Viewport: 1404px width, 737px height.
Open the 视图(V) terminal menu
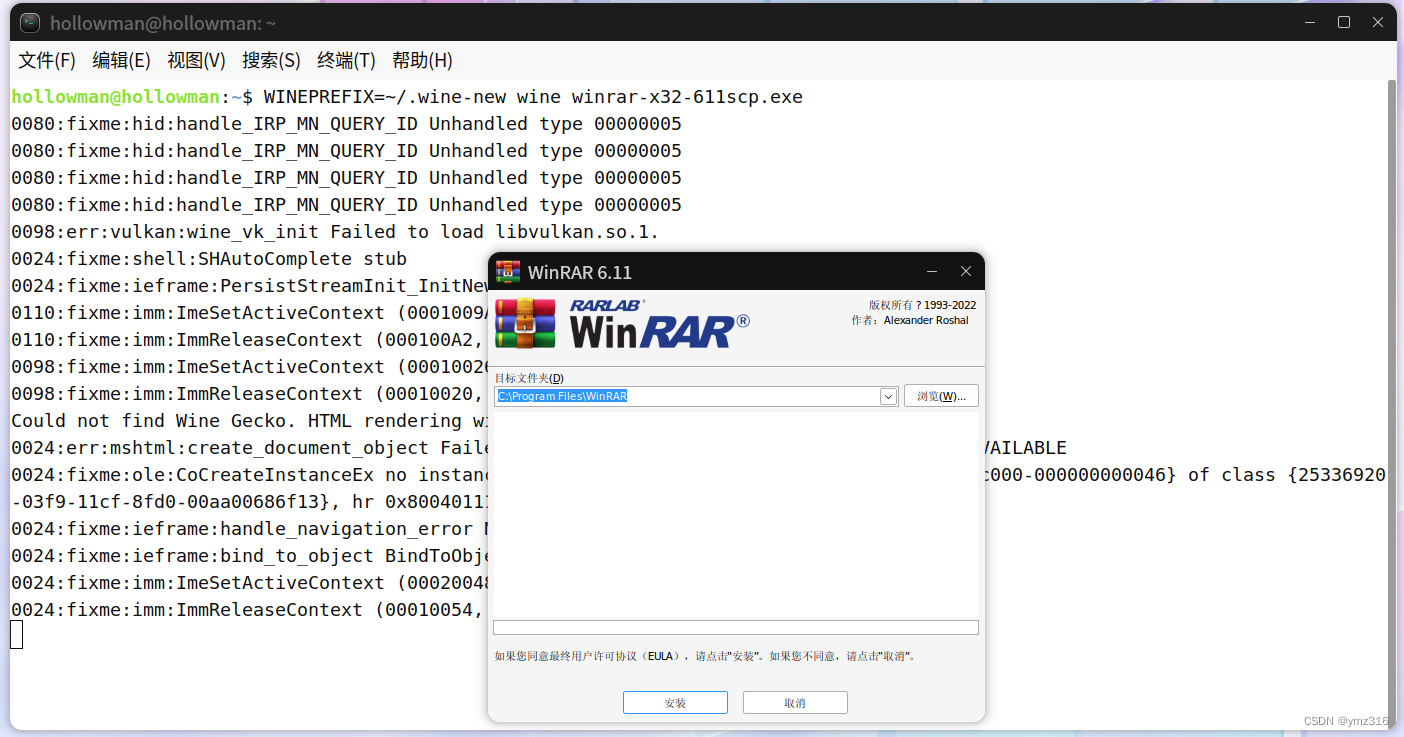coord(196,60)
